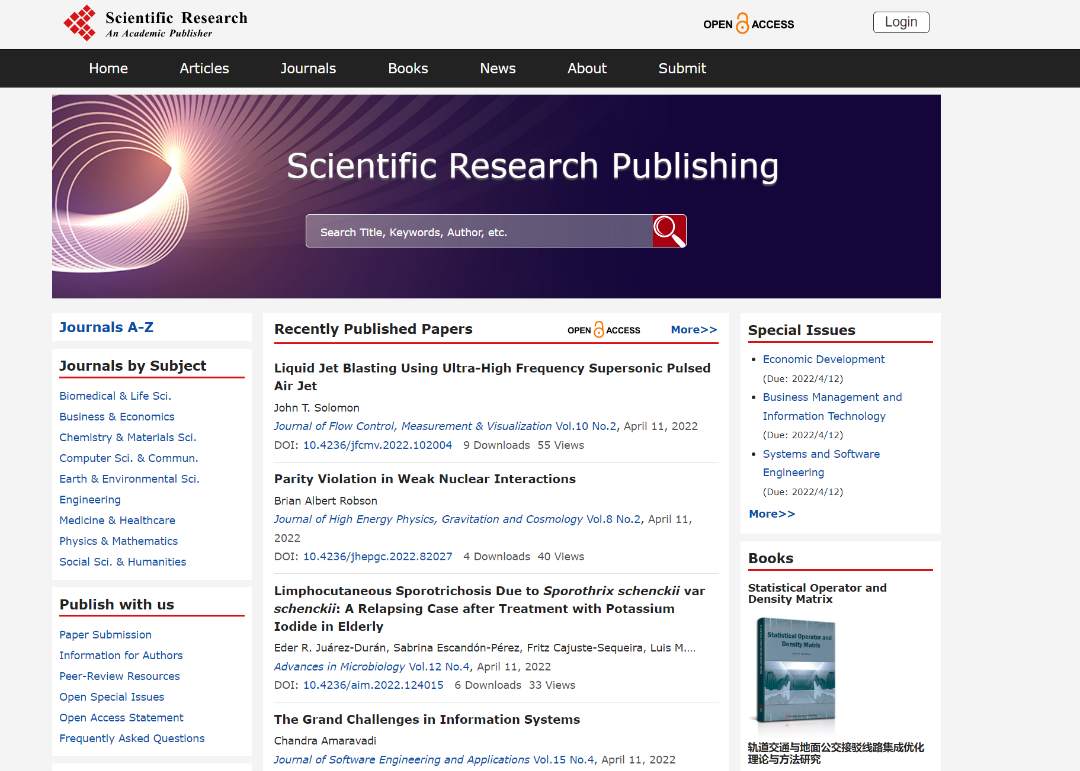Open the Books menu item

408,68
